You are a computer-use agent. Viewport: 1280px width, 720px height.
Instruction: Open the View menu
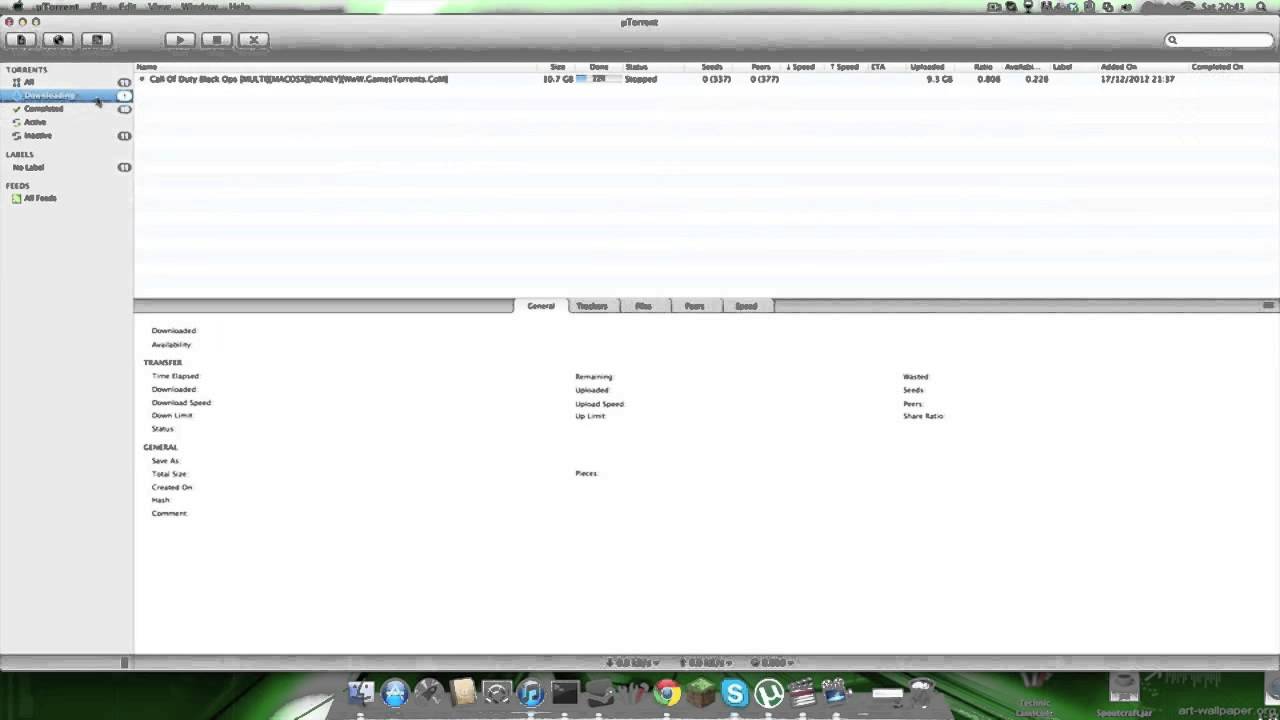coord(158,7)
